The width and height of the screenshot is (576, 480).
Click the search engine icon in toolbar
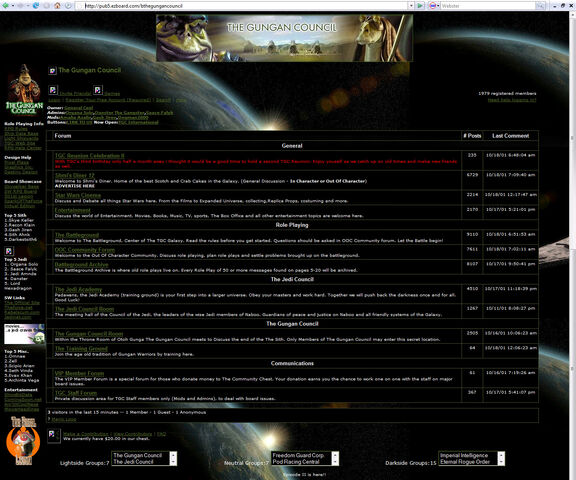pyautogui.click(x=432, y=6)
